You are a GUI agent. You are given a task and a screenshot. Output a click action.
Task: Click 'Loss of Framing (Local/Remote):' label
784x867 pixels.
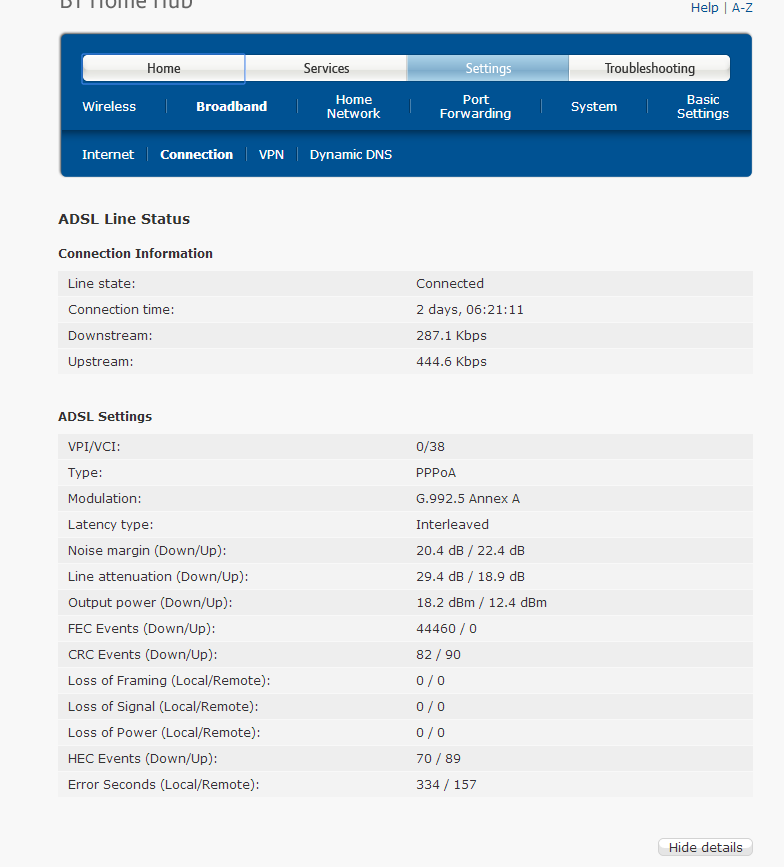169,681
